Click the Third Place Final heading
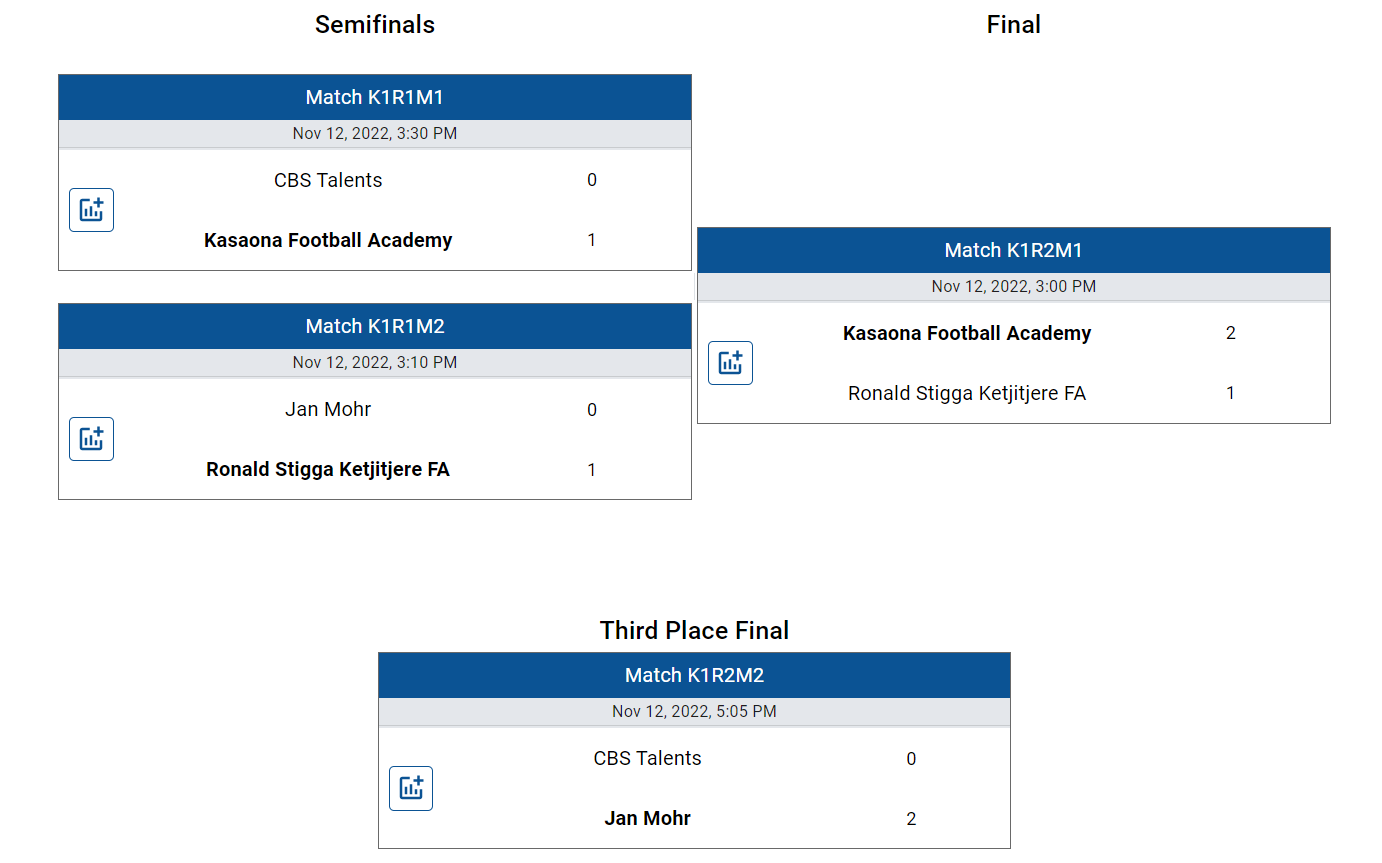Image resolution: width=1382 pixels, height=863 pixels. (694, 630)
